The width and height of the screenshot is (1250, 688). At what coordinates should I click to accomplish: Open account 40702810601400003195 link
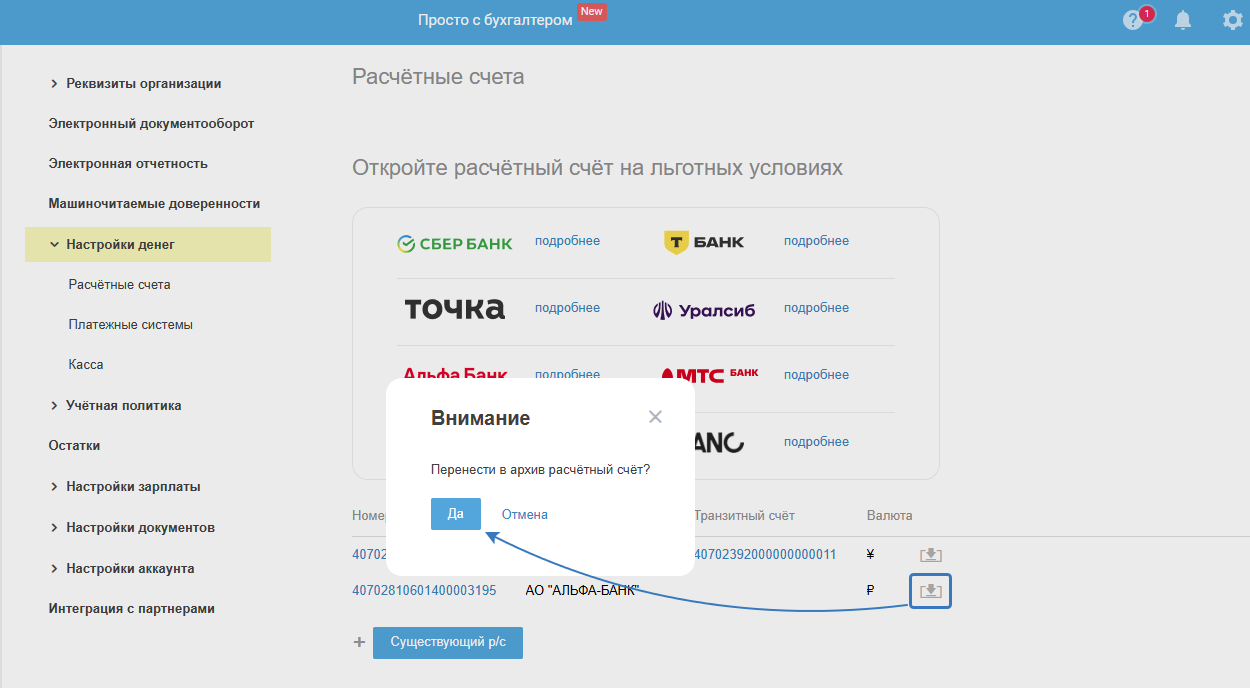coord(424,590)
